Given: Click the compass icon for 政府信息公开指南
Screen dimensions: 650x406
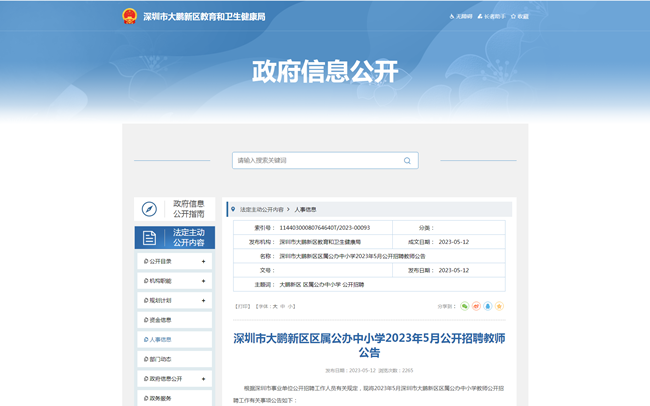Looking at the screenshot, I should [x=149, y=209].
